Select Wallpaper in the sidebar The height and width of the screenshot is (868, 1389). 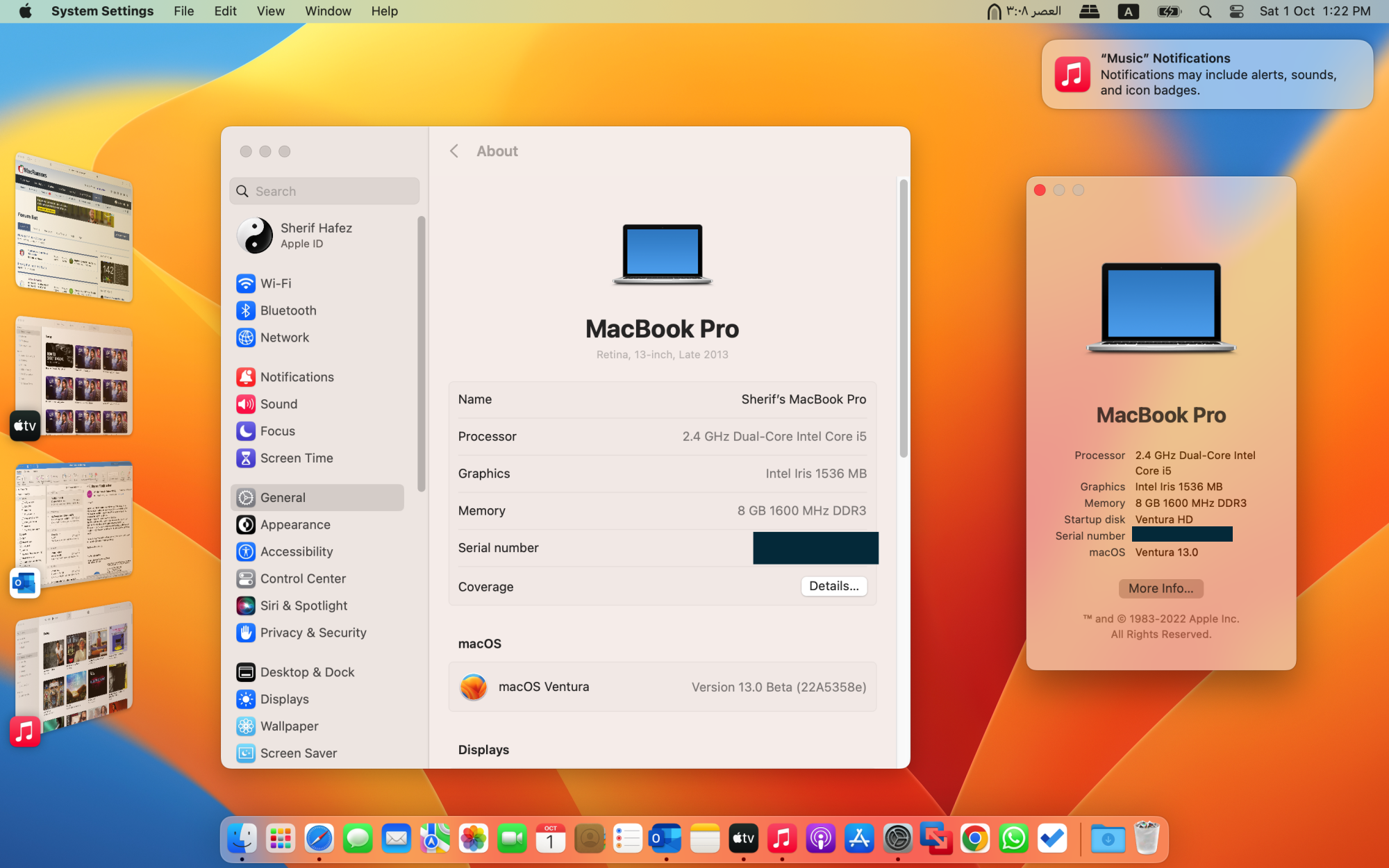[289, 726]
